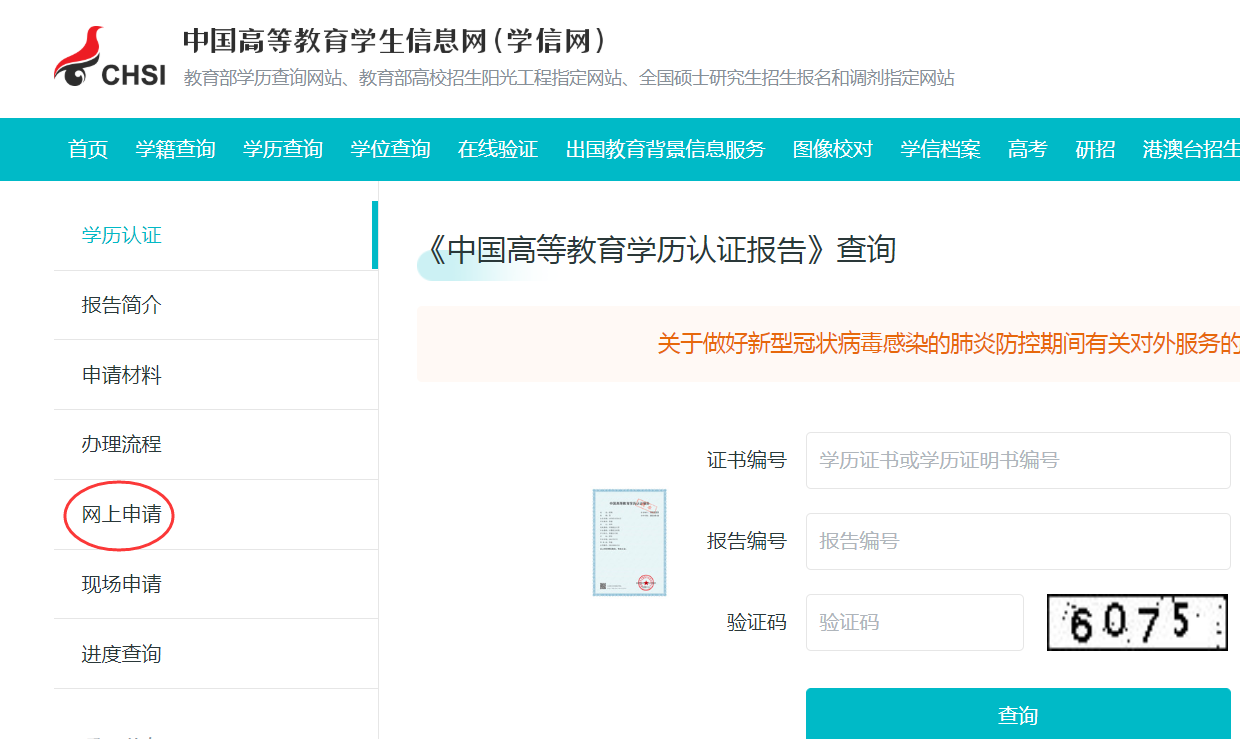Open the 学历查询 menu item
1240x739 pixels.
click(x=283, y=148)
